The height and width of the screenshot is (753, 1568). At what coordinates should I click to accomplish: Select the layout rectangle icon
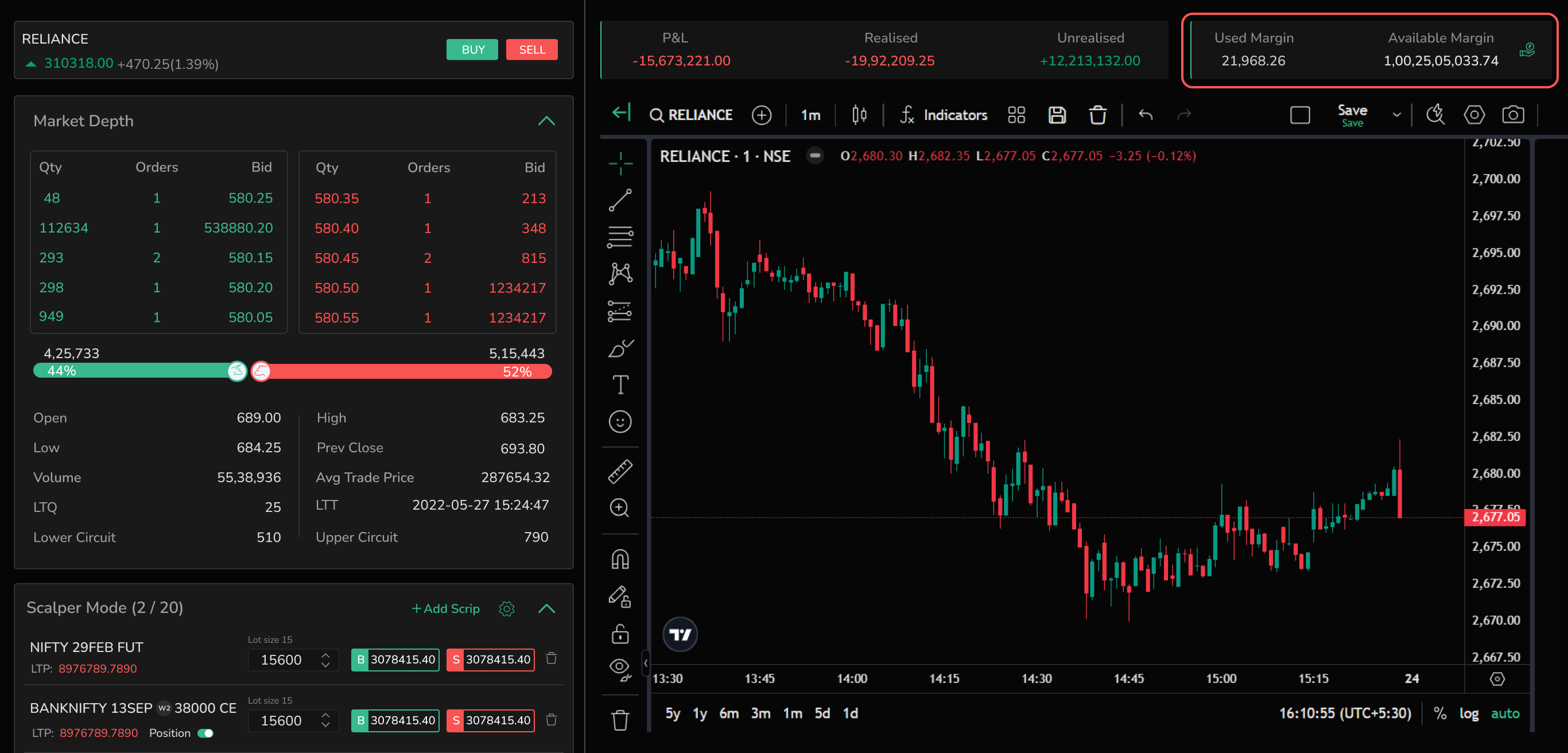(1300, 115)
